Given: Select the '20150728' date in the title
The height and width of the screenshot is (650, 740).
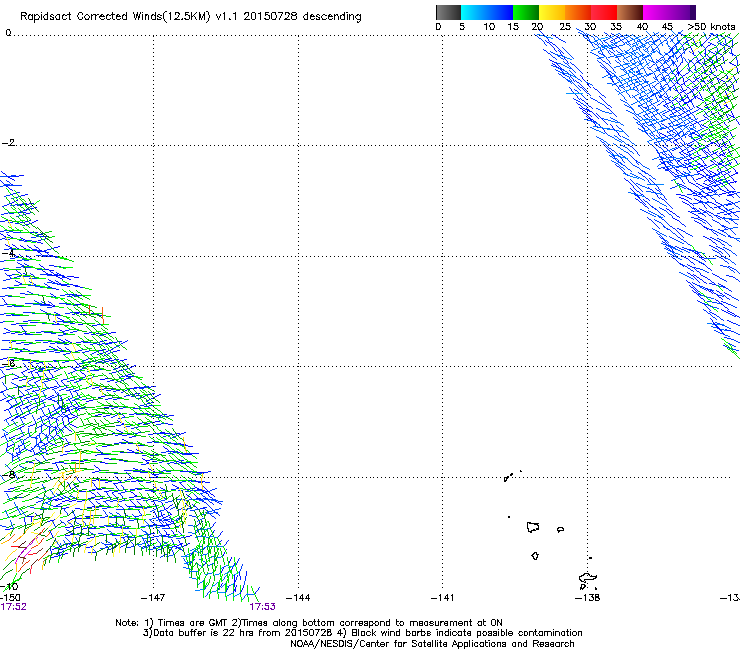Looking at the screenshot, I should tap(270, 17).
